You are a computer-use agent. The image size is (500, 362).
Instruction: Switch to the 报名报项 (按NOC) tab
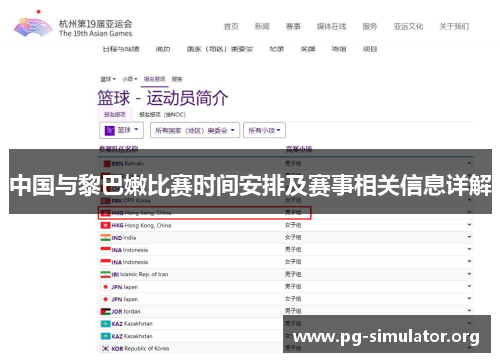tap(162, 114)
